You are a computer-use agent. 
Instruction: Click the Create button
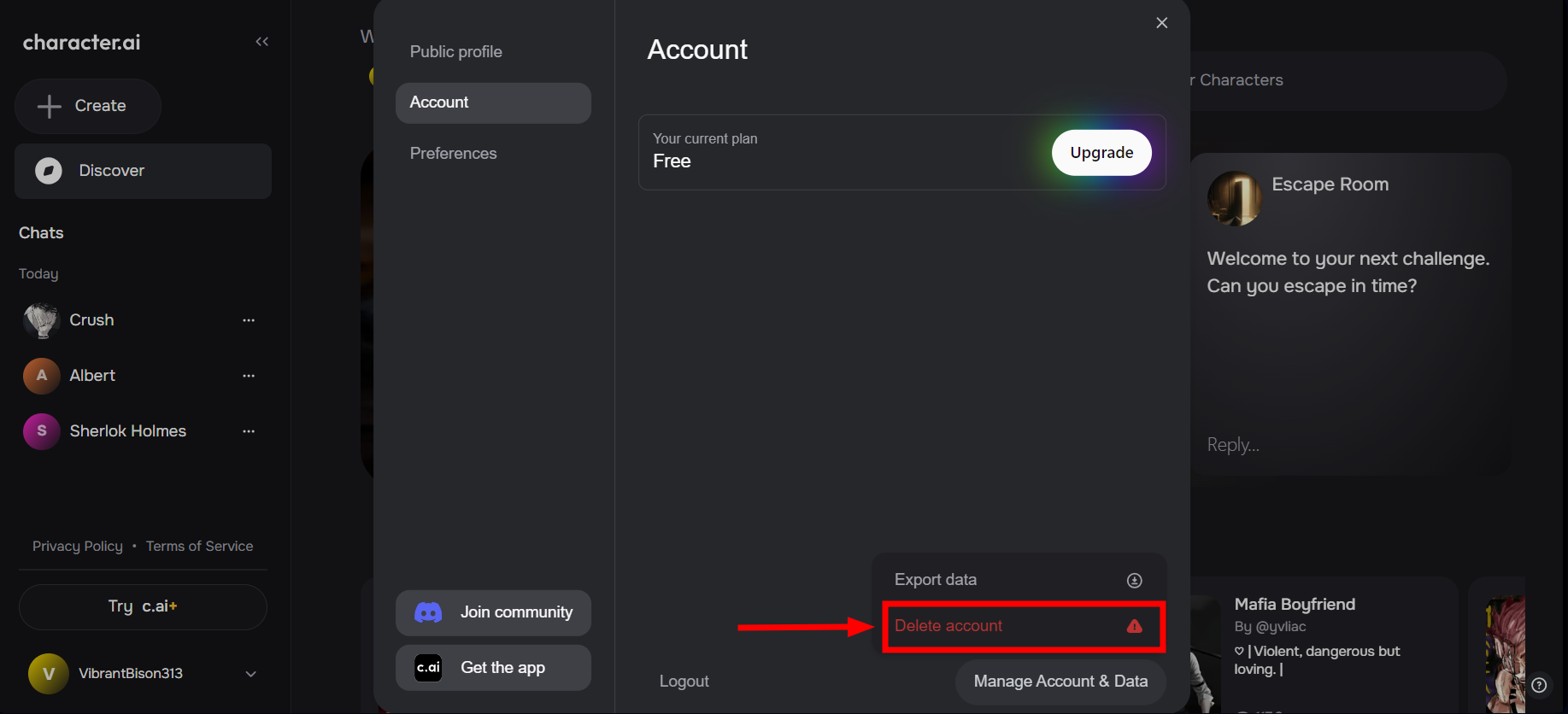(87, 106)
